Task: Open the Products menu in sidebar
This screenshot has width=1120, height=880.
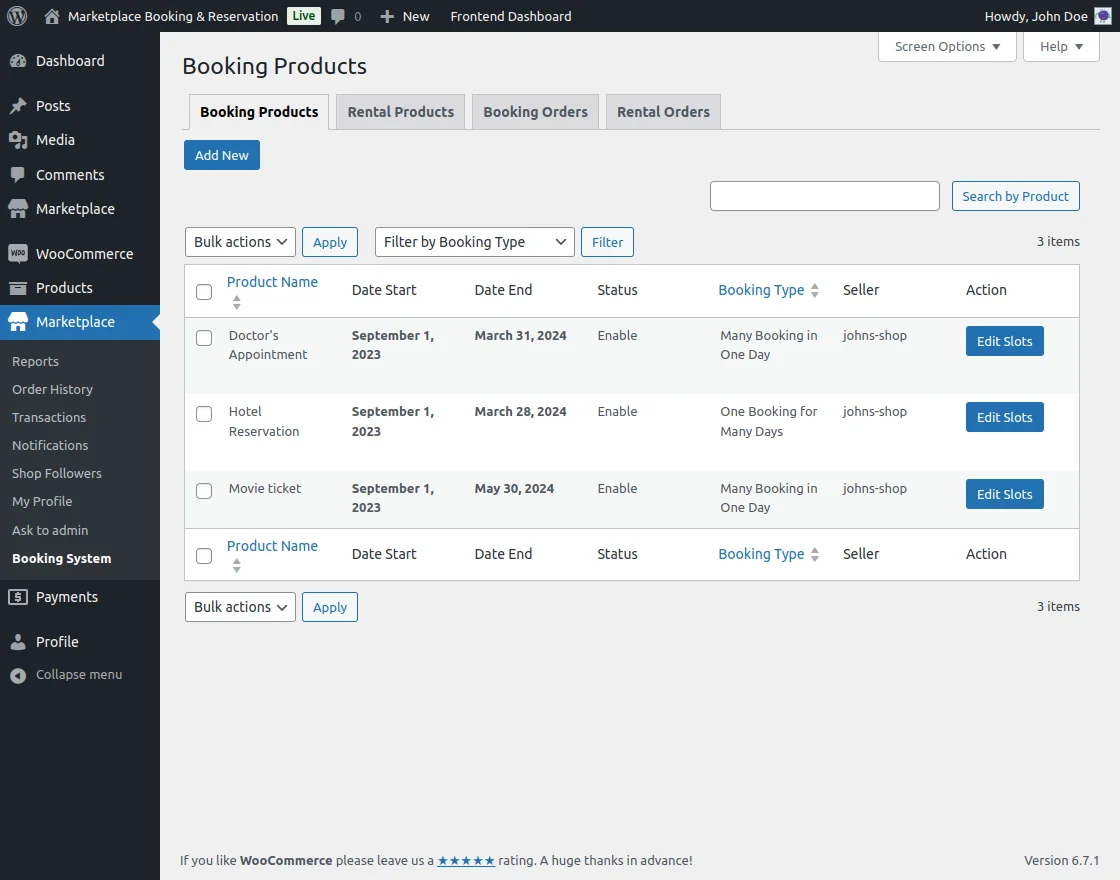Action: pos(66,288)
